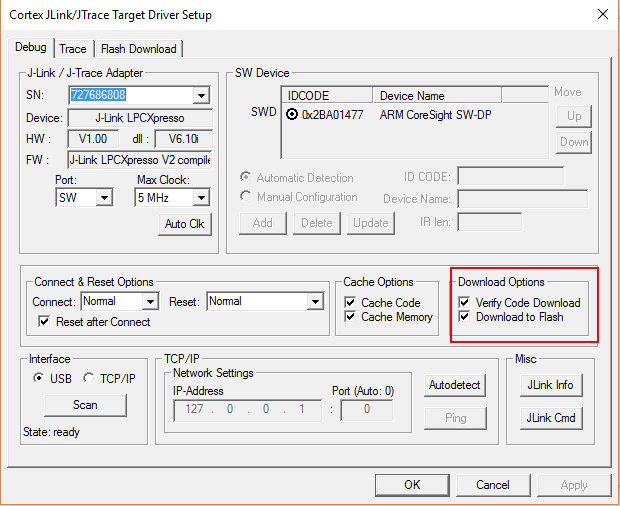Open JLink Cmd
This screenshot has height=506, width=620.
coord(551,419)
